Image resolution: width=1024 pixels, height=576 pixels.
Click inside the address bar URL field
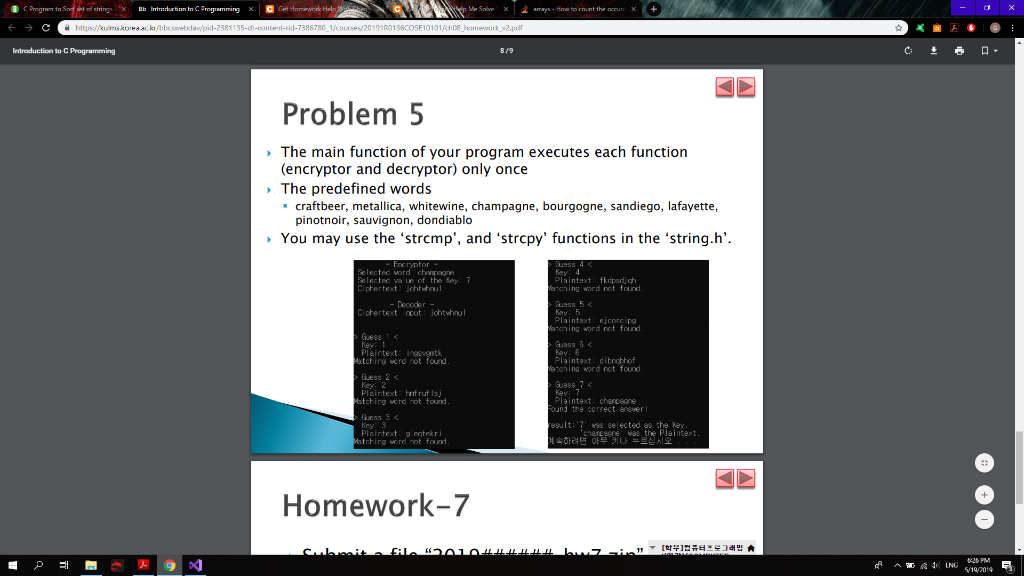click(400, 28)
